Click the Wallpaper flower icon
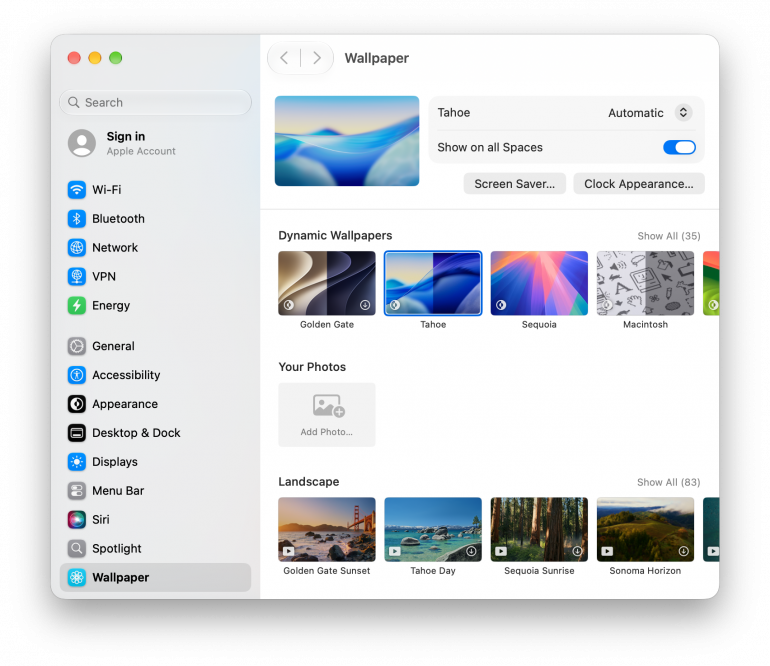This screenshot has width=770, height=666. 77,578
